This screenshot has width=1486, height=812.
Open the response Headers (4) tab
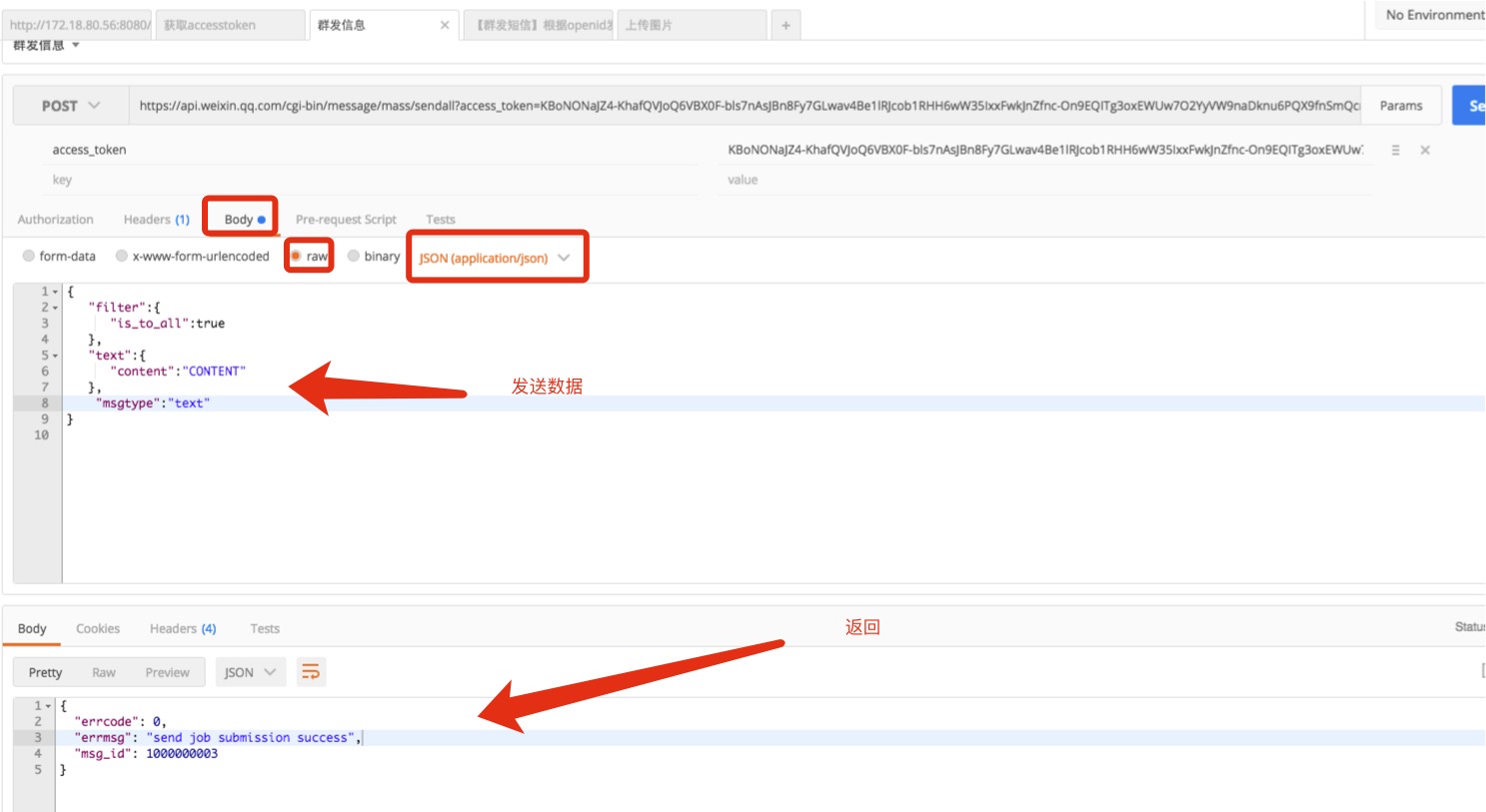click(183, 629)
